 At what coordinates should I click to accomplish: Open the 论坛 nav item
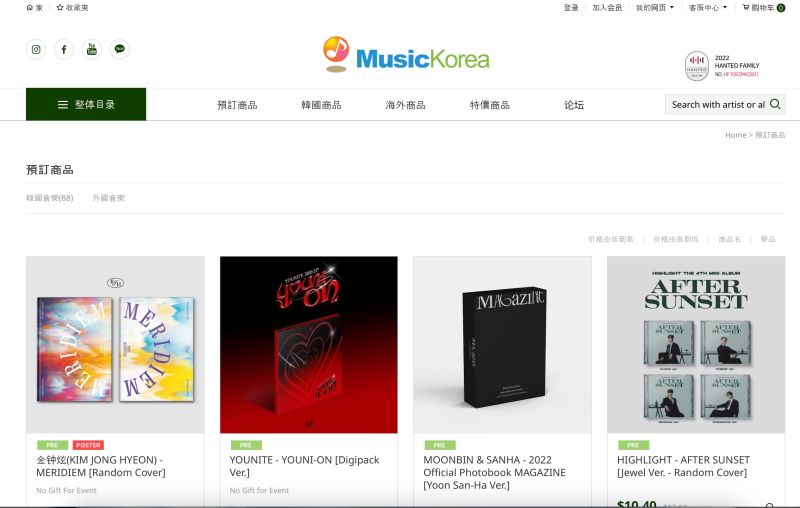point(574,105)
